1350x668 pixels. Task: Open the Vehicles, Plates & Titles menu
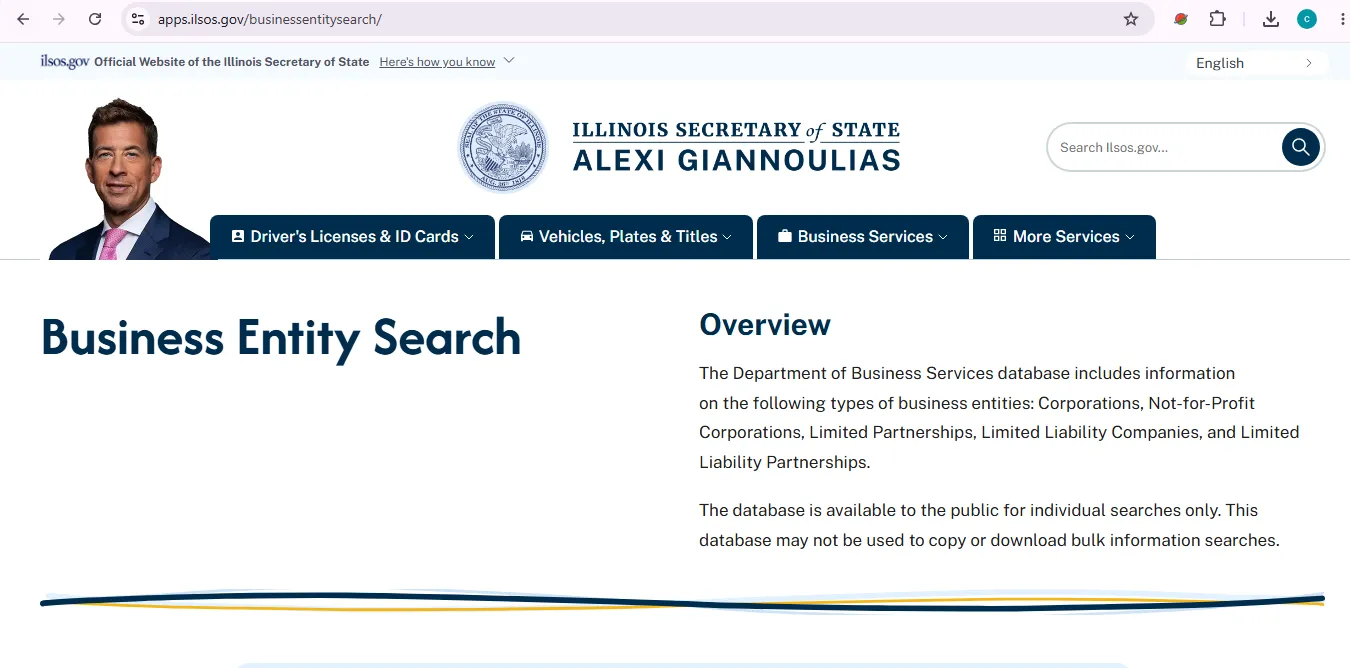pos(626,237)
